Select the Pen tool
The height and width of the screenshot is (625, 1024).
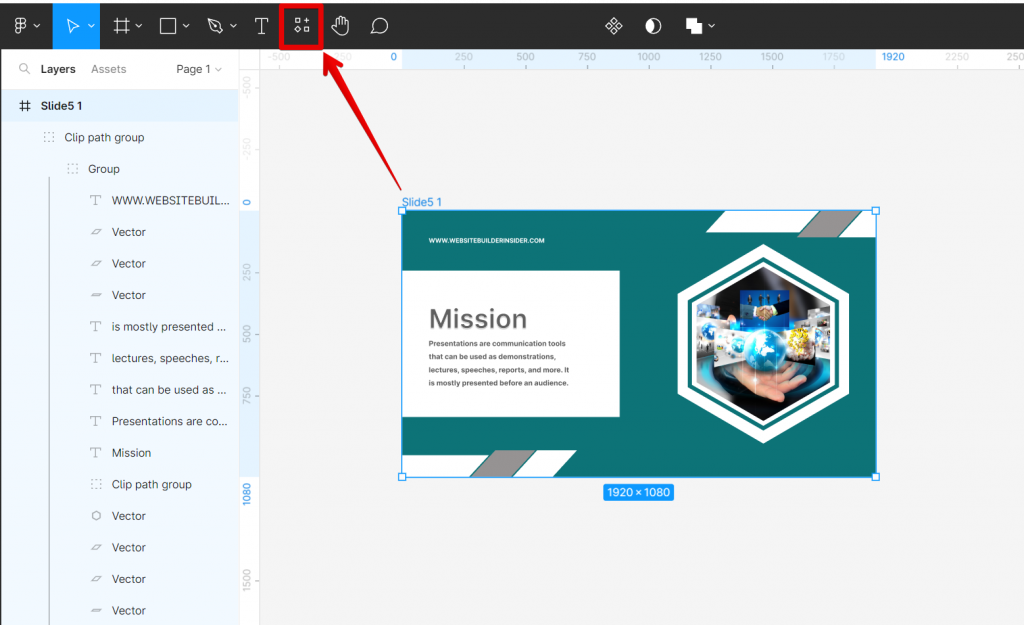(x=215, y=25)
